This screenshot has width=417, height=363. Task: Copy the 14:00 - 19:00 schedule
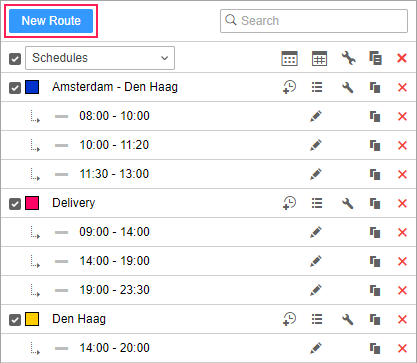tap(375, 261)
